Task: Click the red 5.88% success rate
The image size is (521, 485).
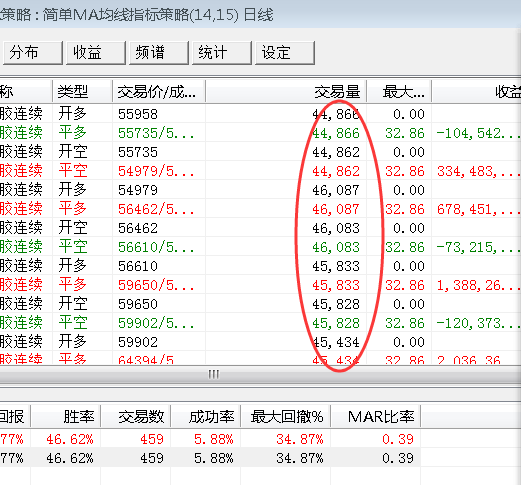Action: click(214, 439)
